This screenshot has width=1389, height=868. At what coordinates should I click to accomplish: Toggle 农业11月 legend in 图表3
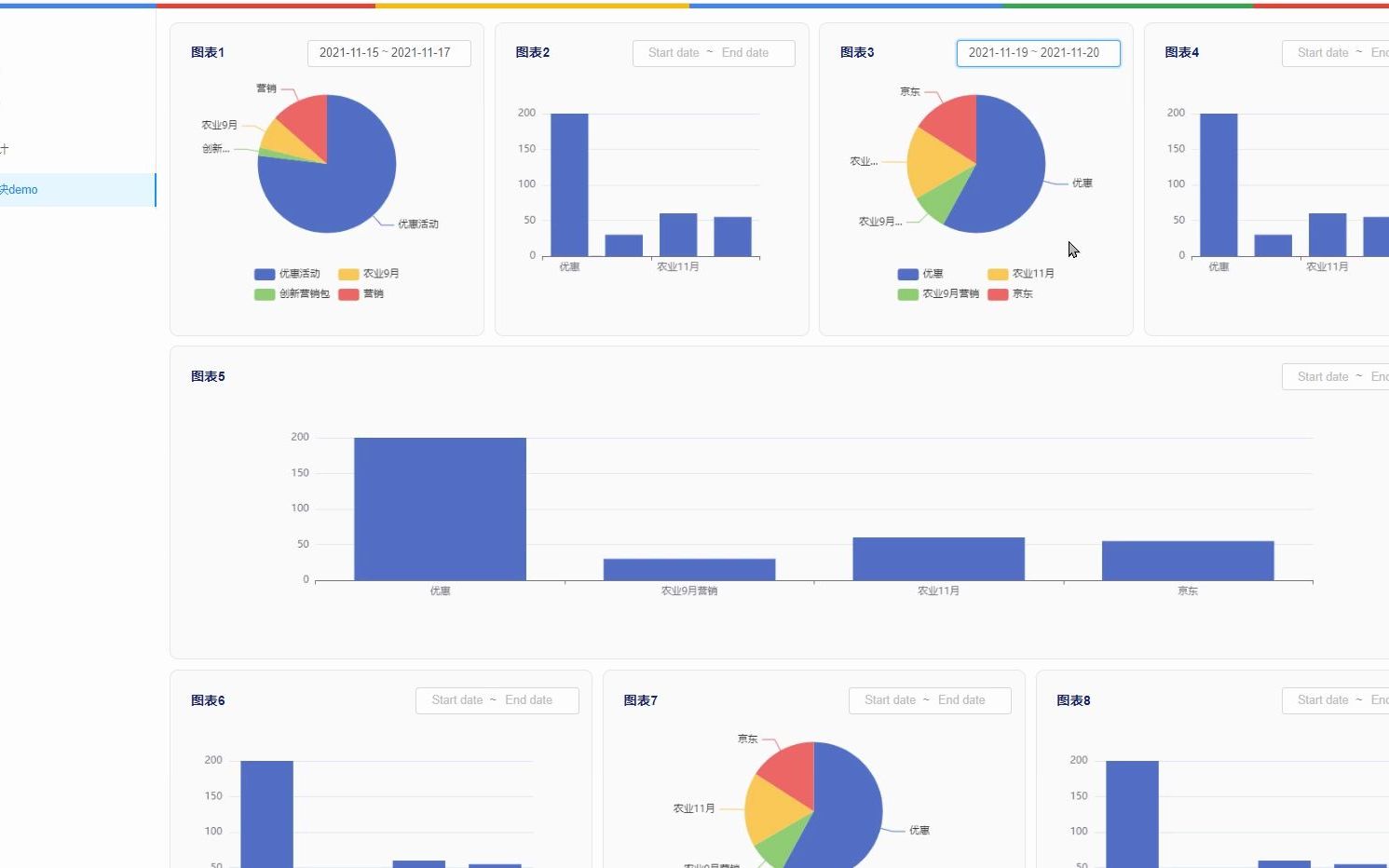1021,274
